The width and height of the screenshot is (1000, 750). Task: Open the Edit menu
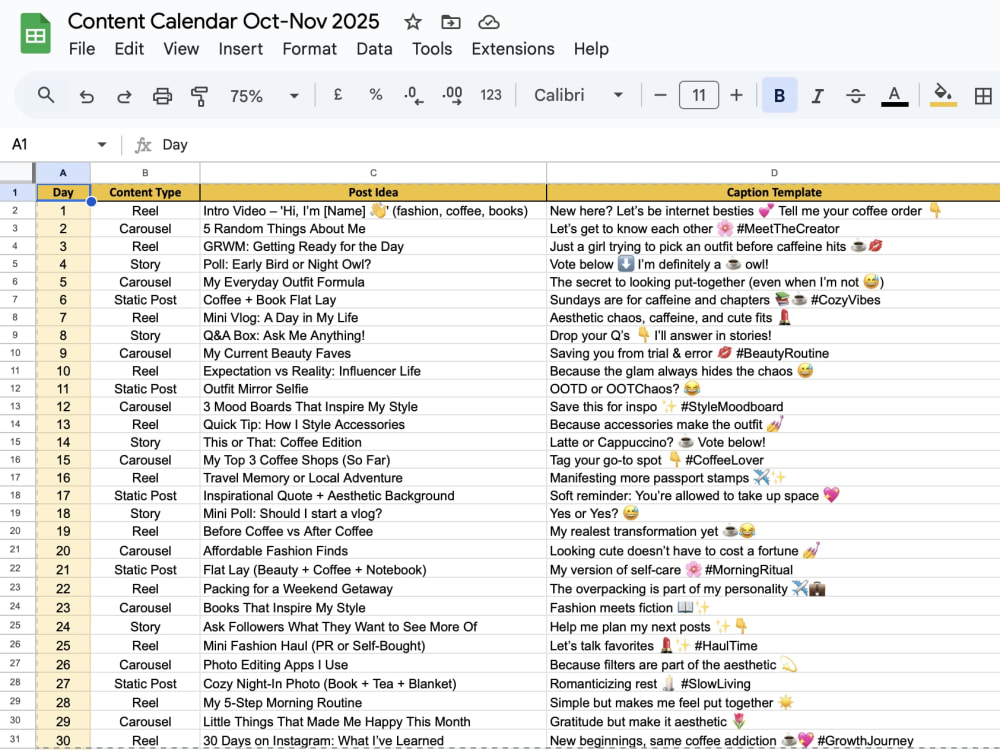(129, 49)
